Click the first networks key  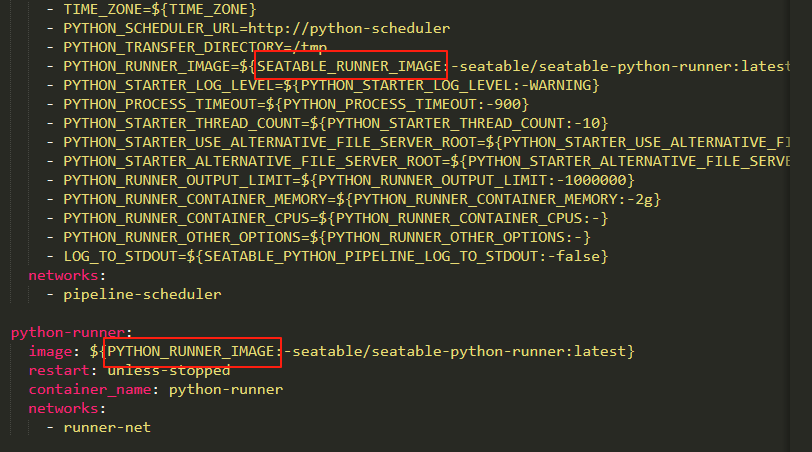(x=63, y=275)
